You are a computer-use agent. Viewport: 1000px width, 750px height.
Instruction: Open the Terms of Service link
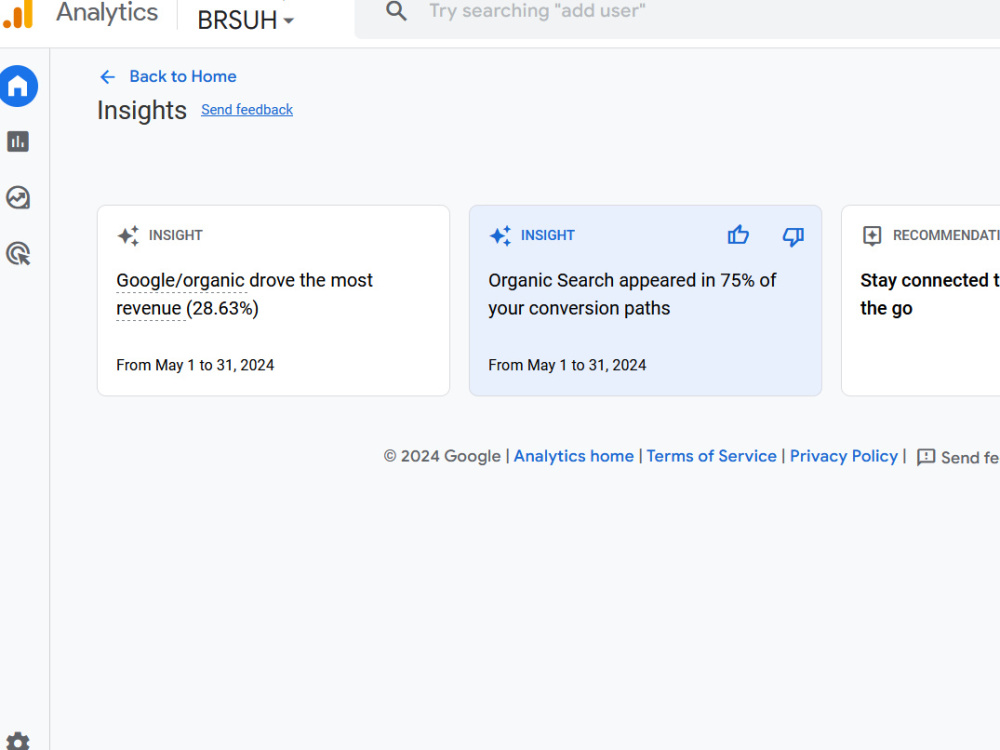[711, 456]
